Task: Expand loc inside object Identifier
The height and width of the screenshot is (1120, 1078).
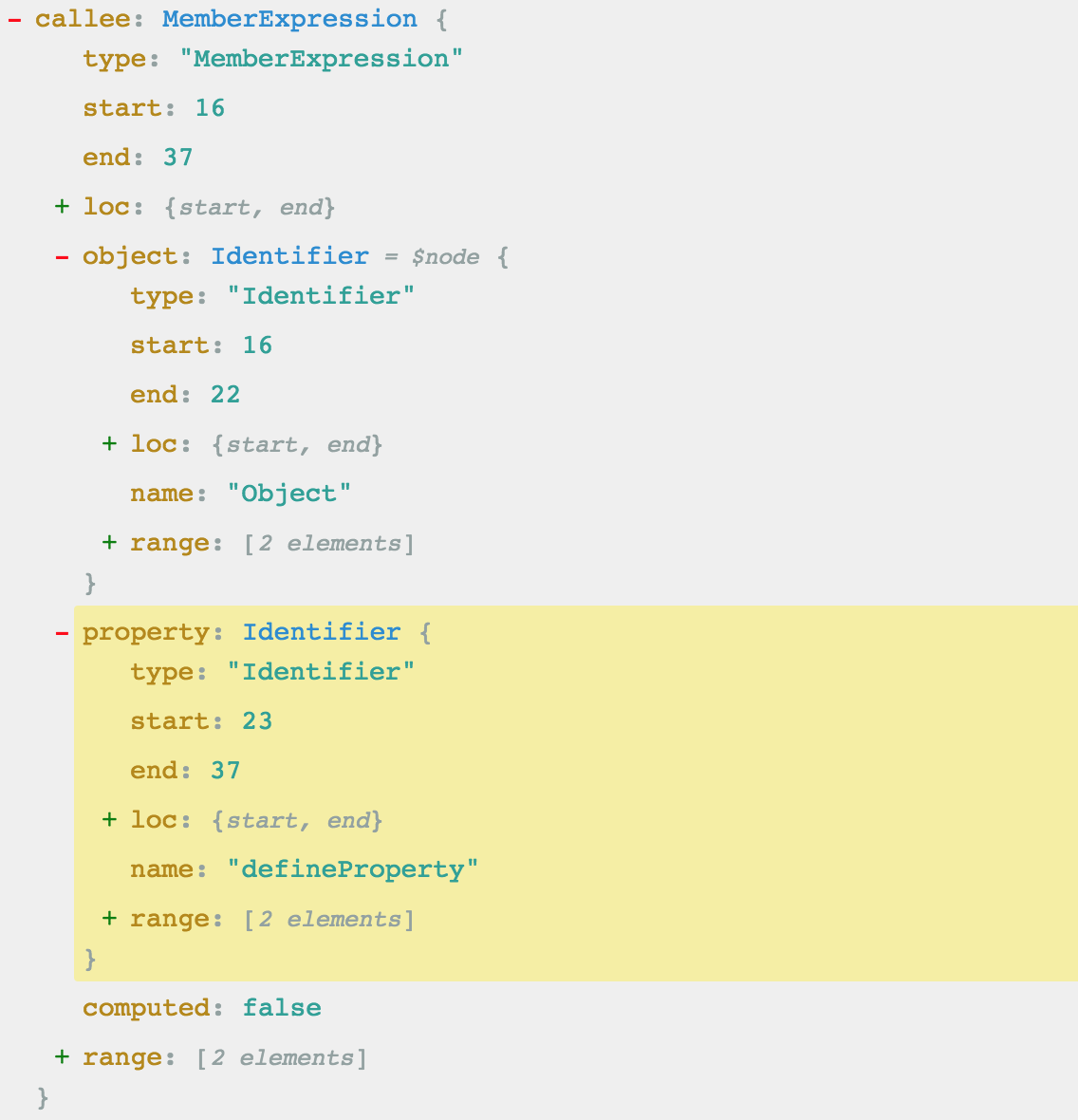Action: pos(109,443)
